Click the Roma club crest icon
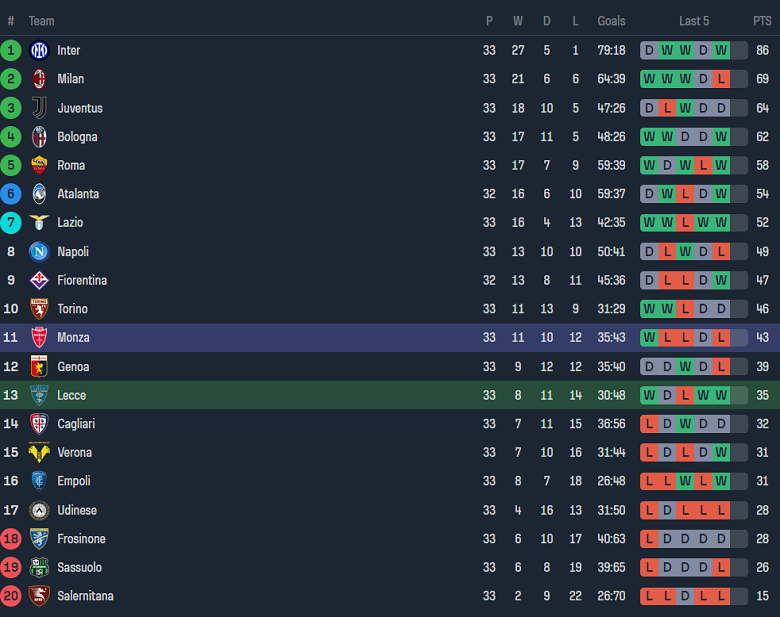This screenshot has height=617, width=780. [x=39, y=165]
